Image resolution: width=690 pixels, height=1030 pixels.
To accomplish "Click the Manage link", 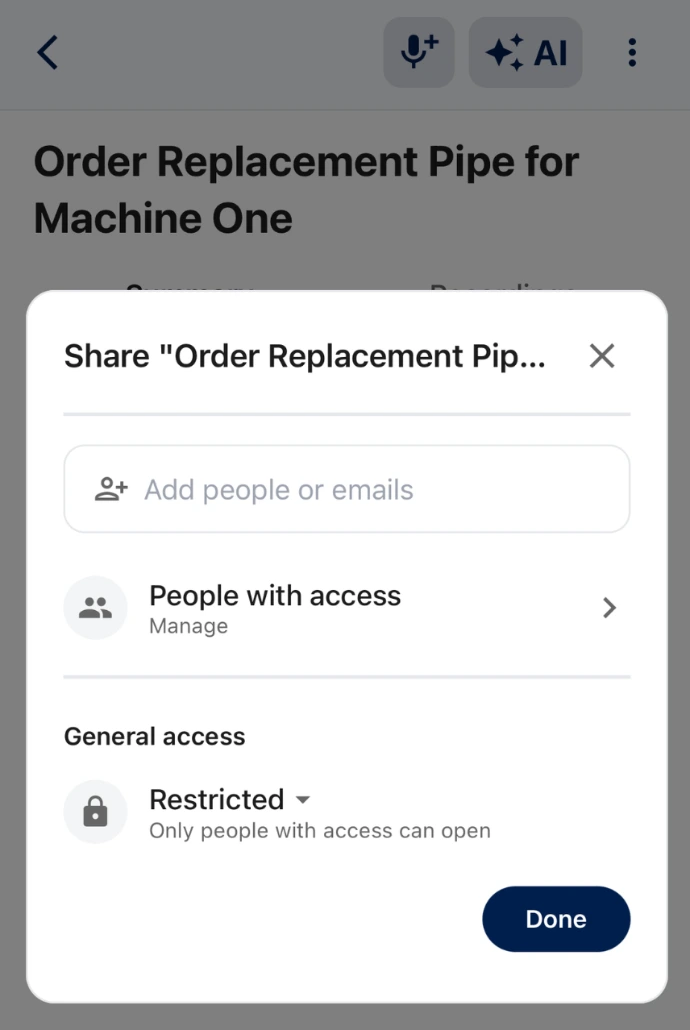I will click(188, 627).
